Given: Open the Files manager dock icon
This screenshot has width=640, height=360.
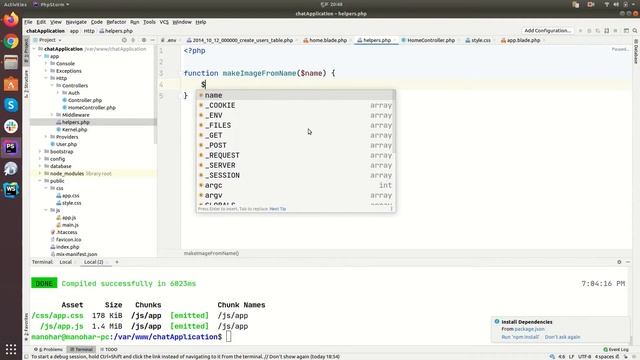Looking at the screenshot, I should (x=11, y=62).
